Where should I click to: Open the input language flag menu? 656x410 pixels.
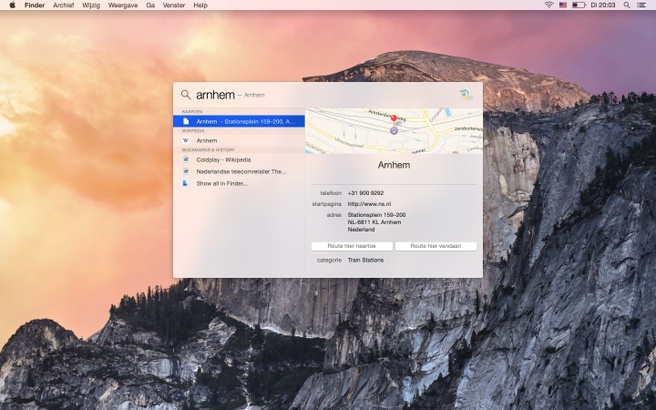click(563, 5)
